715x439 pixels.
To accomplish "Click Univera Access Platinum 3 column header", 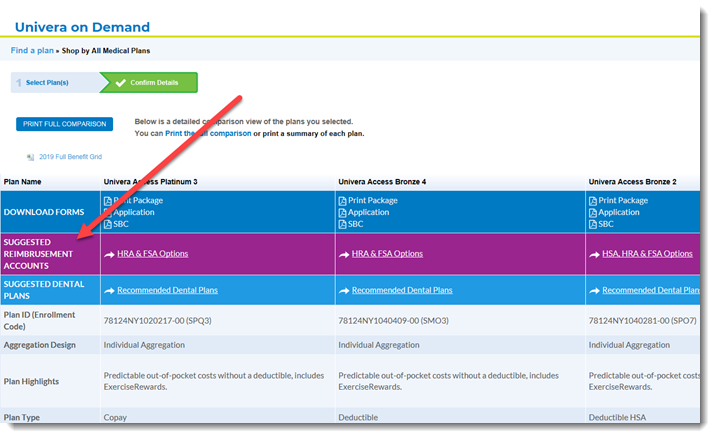I will pos(150,182).
